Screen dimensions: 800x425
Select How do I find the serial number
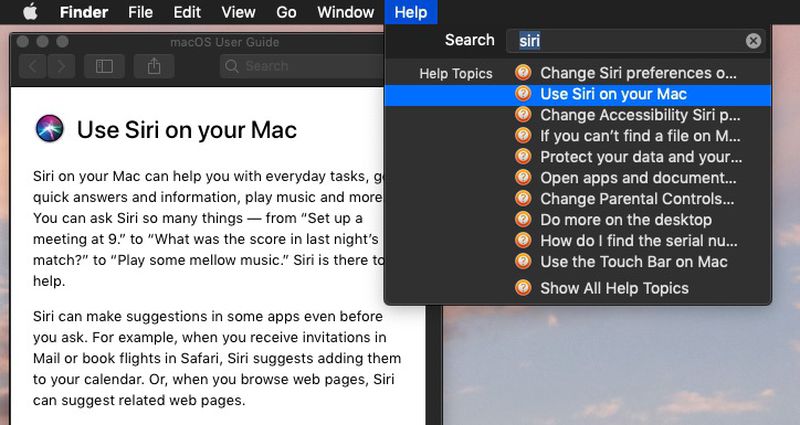click(x=578, y=240)
